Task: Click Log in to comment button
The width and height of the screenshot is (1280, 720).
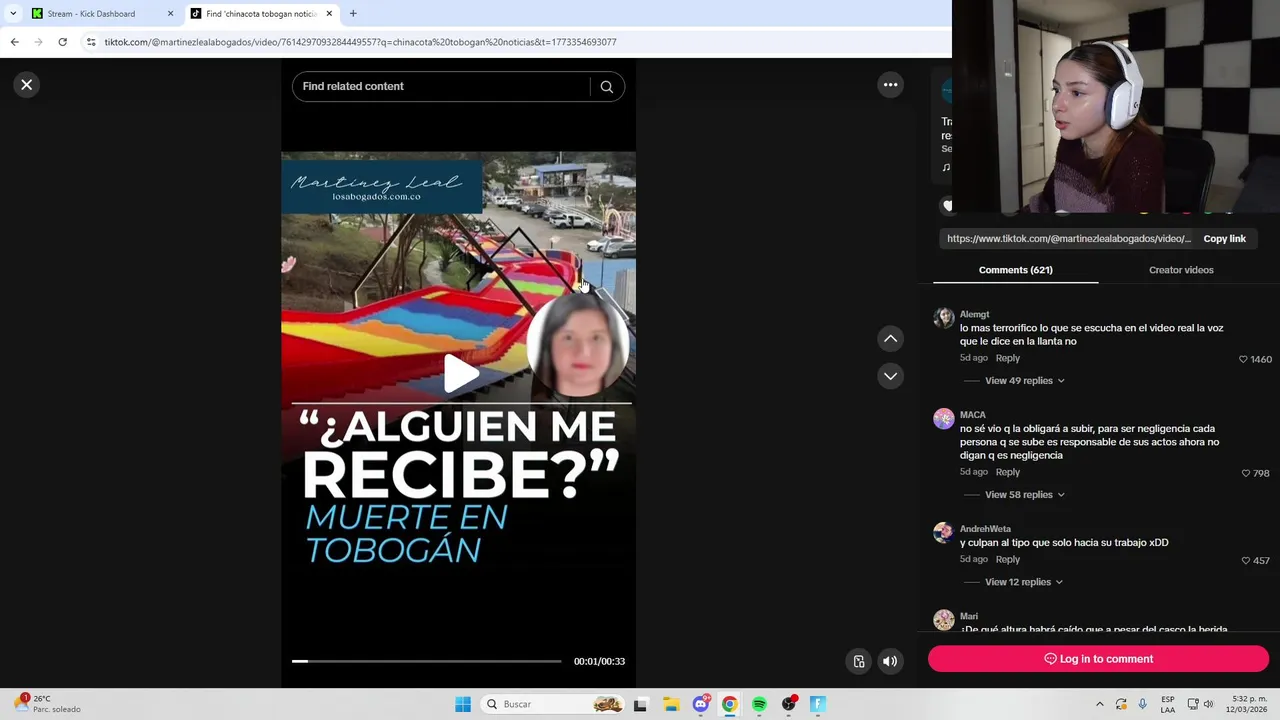Action: click(x=1098, y=659)
